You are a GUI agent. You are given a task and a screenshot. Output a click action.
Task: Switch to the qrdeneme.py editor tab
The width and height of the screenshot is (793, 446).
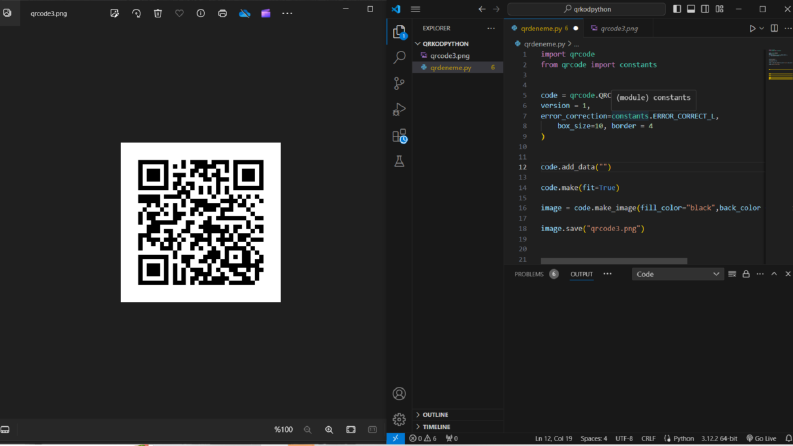541,28
